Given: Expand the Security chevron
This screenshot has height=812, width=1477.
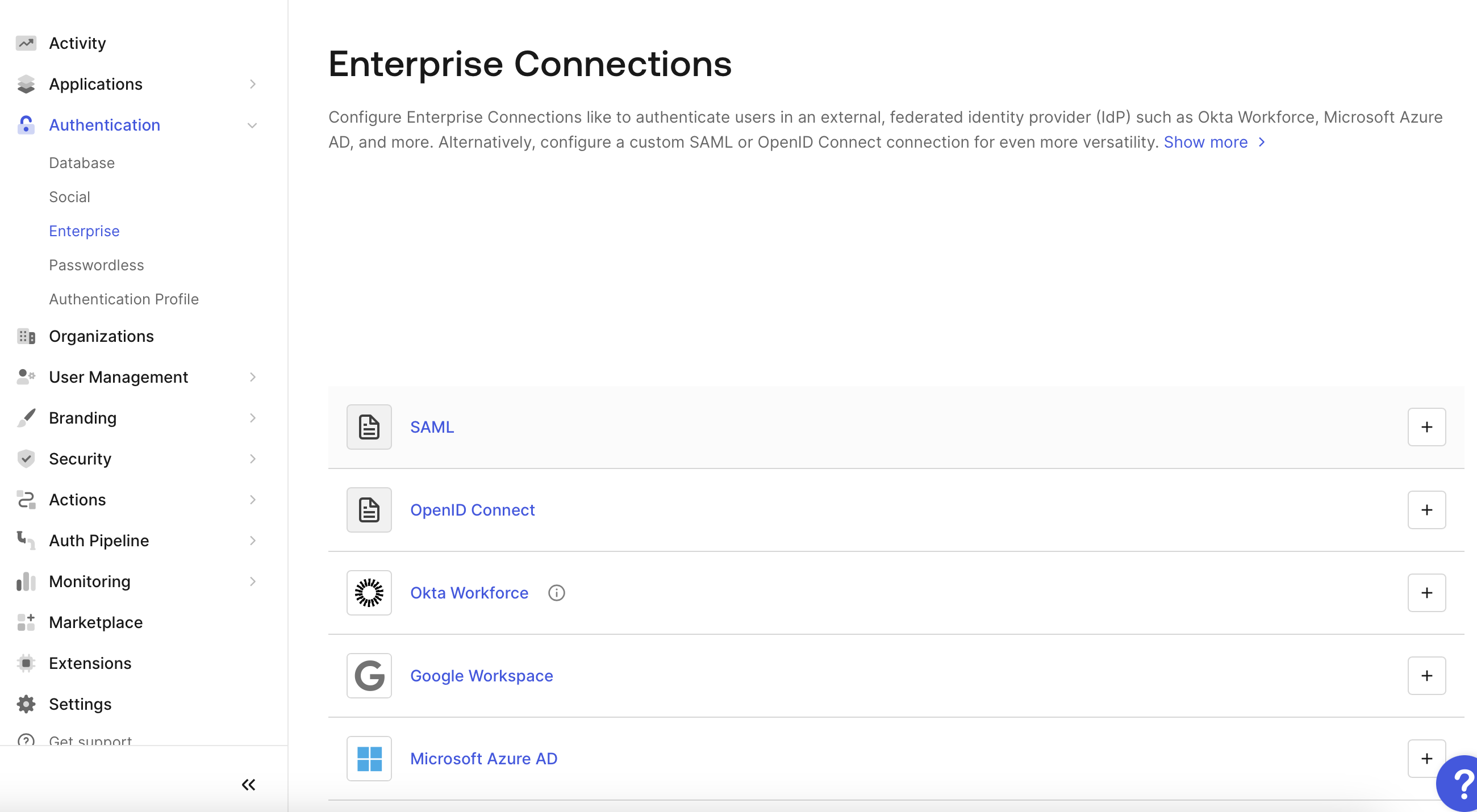Looking at the screenshot, I should click(x=253, y=459).
